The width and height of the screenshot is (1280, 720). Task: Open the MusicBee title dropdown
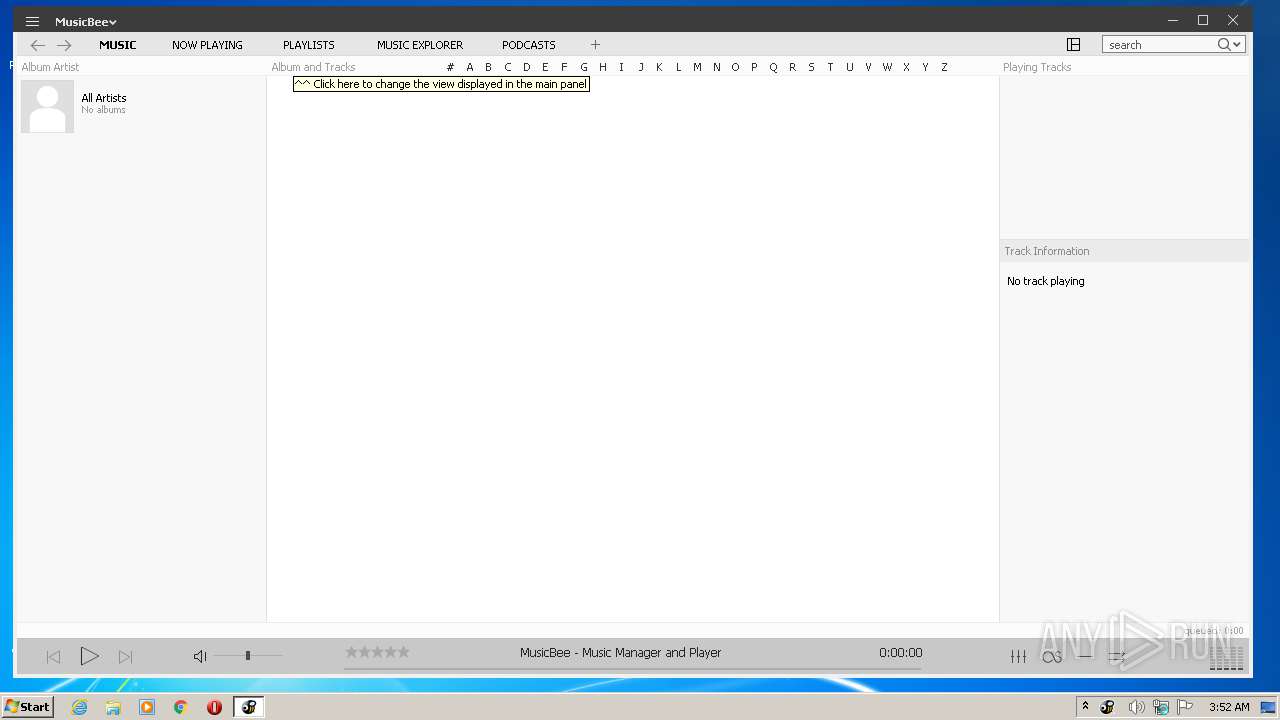click(x=86, y=21)
